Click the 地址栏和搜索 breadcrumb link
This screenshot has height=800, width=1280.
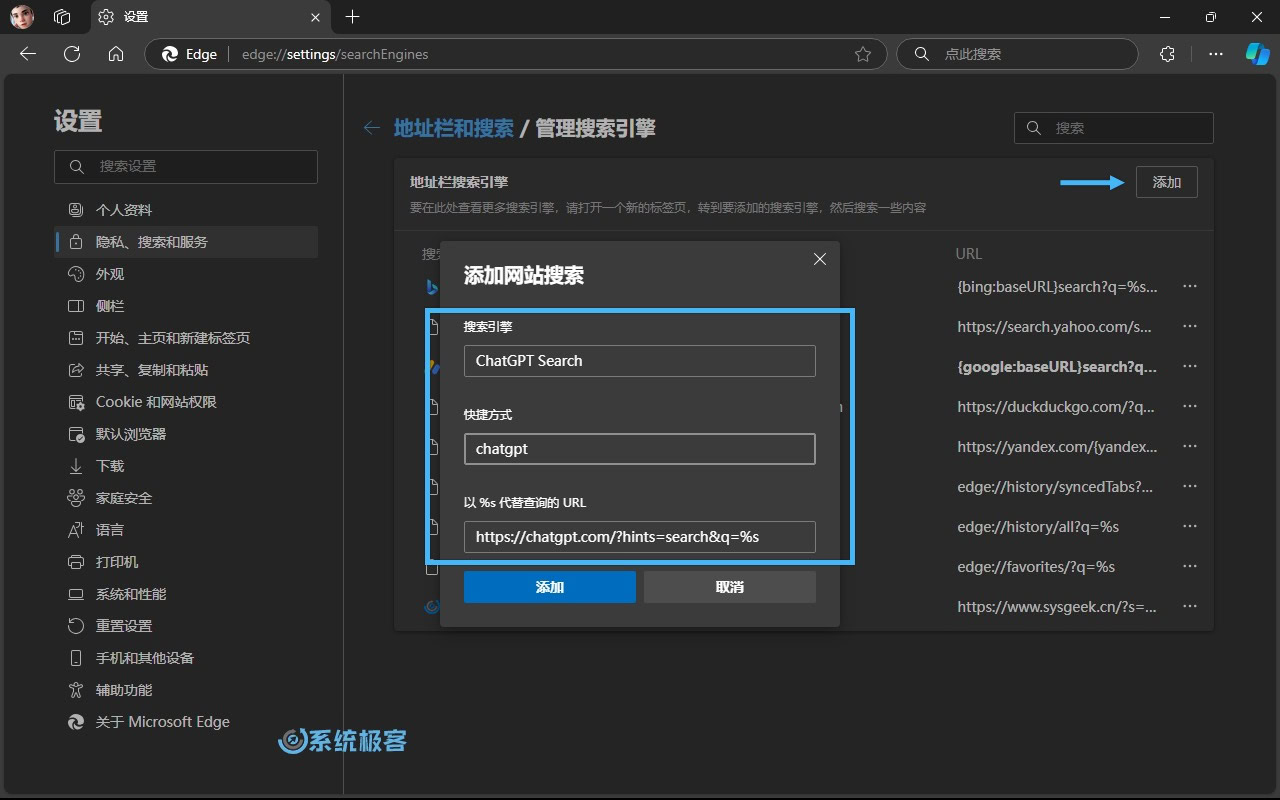[454, 128]
